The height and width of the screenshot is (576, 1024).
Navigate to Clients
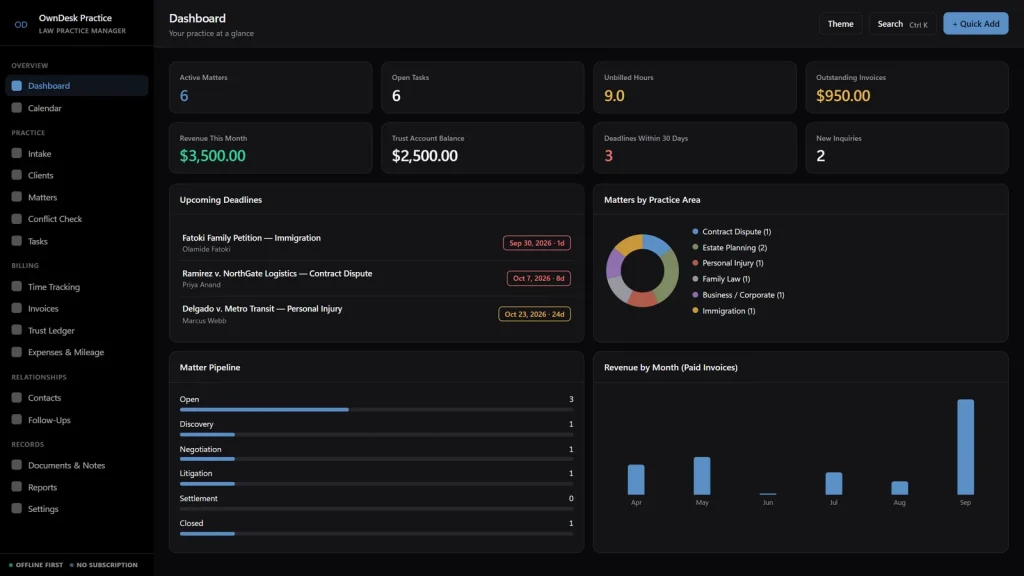(76, 175)
